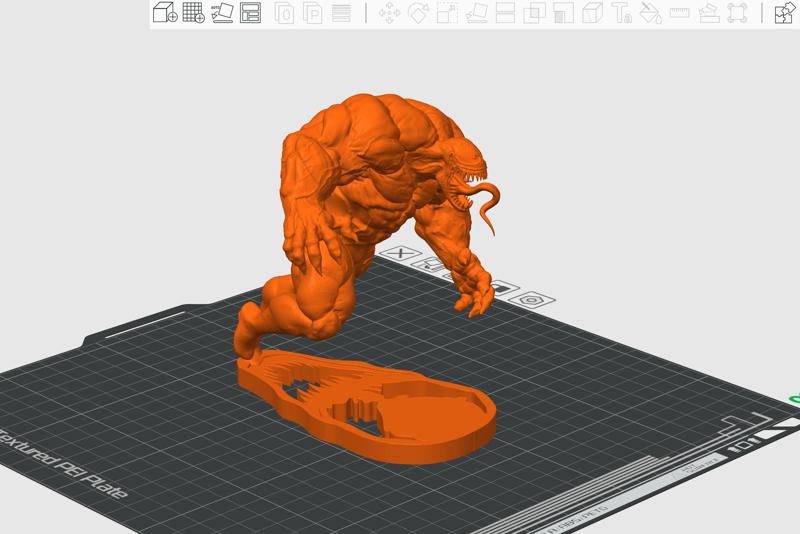Click the Arrange all objects icon
This screenshot has width=800, height=534.
point(251,13)
